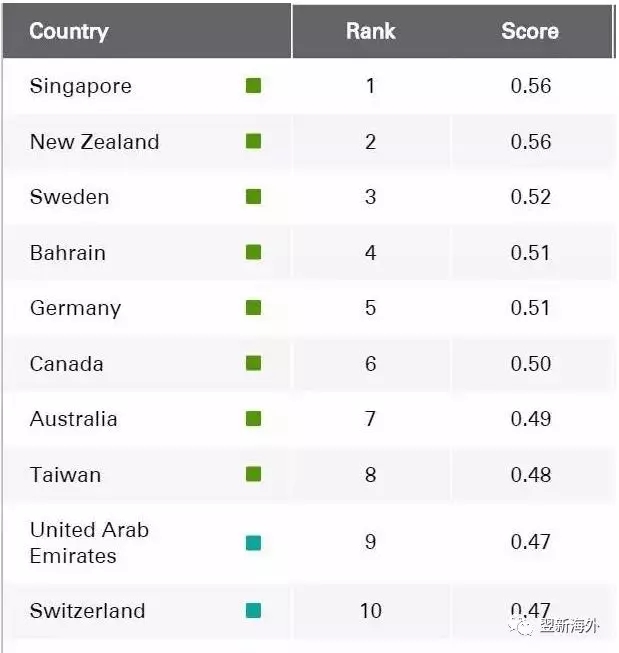
Task: Select the green square beside Taiwan
Action: point(253,474)
